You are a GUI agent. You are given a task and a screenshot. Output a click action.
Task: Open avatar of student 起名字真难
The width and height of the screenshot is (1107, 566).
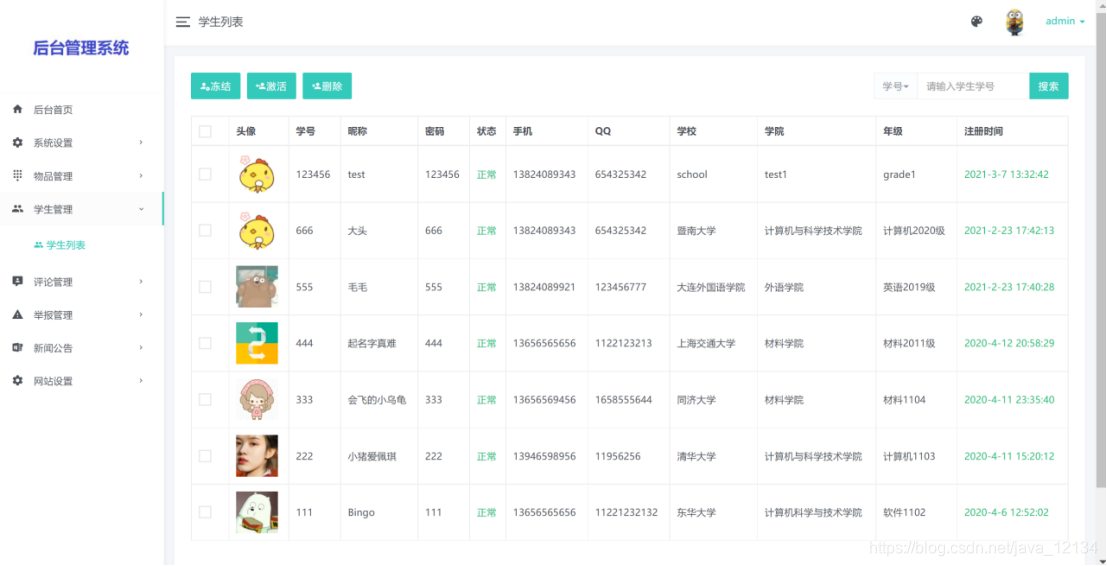tap(257, 343)
